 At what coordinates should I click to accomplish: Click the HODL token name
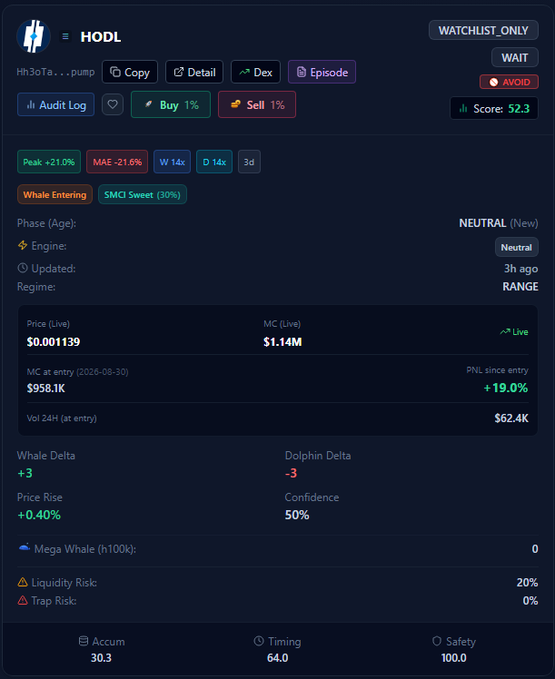pyautogui.click(x=101, y=36)
